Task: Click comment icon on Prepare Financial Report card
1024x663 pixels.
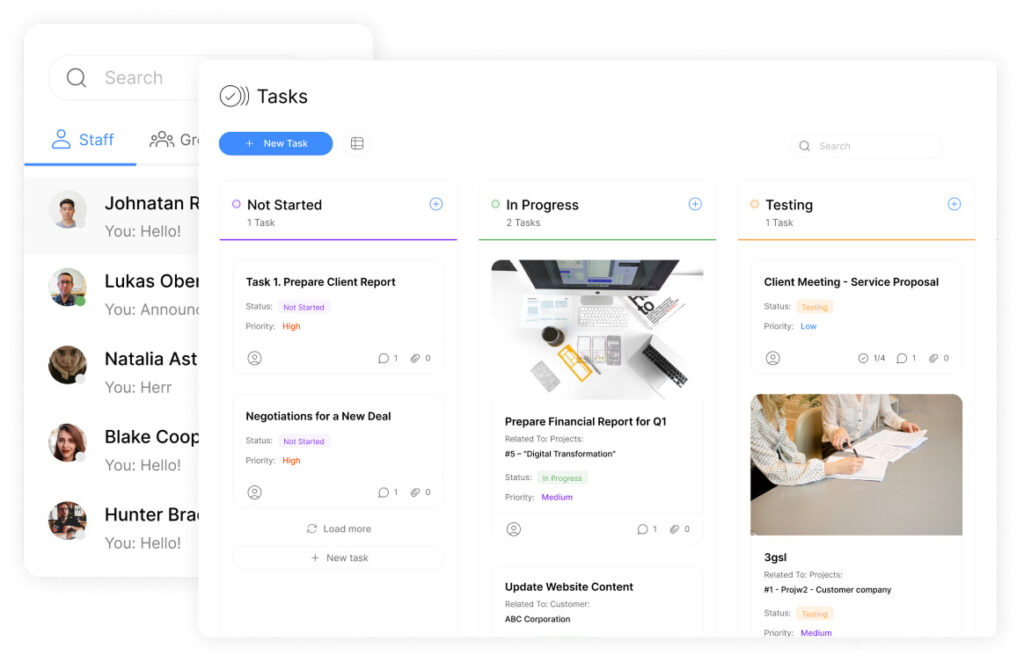Action: click(x=647, y=529)
